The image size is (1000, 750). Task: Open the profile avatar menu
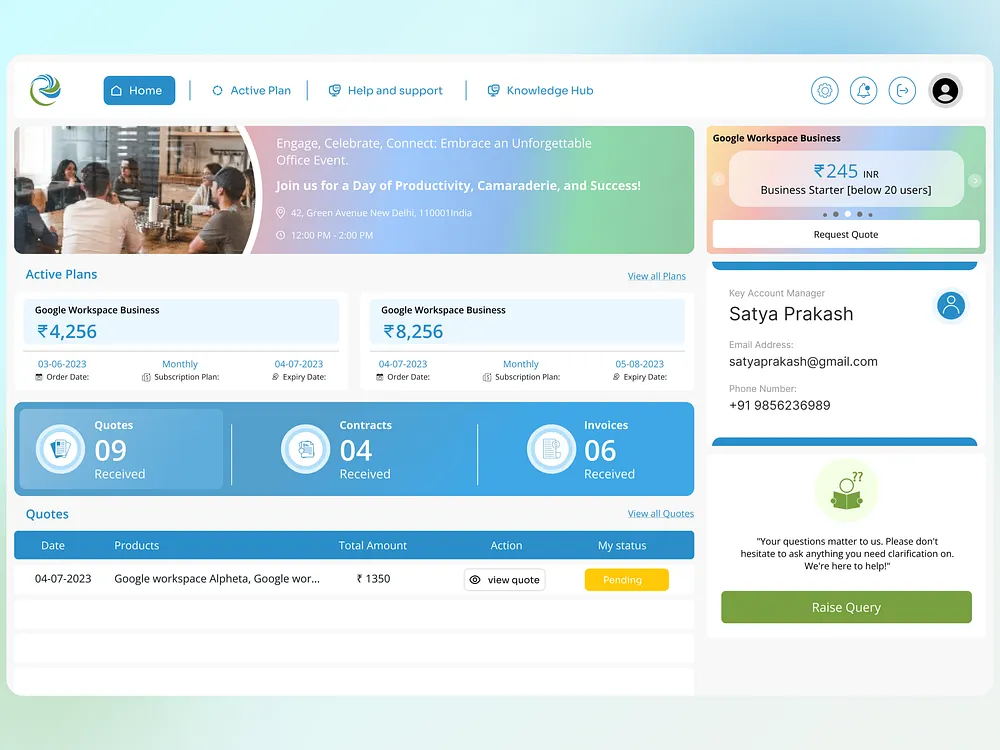tap(945, 90)
